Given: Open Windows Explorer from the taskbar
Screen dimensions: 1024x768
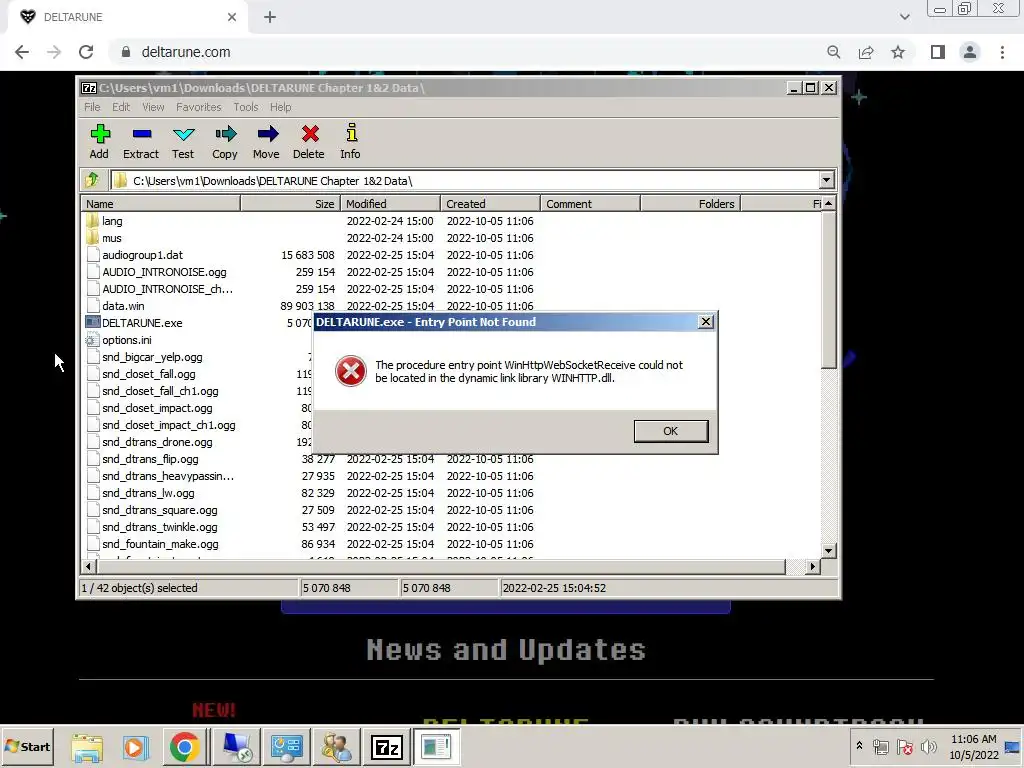Looking at the screenshot, I should 87,746.
